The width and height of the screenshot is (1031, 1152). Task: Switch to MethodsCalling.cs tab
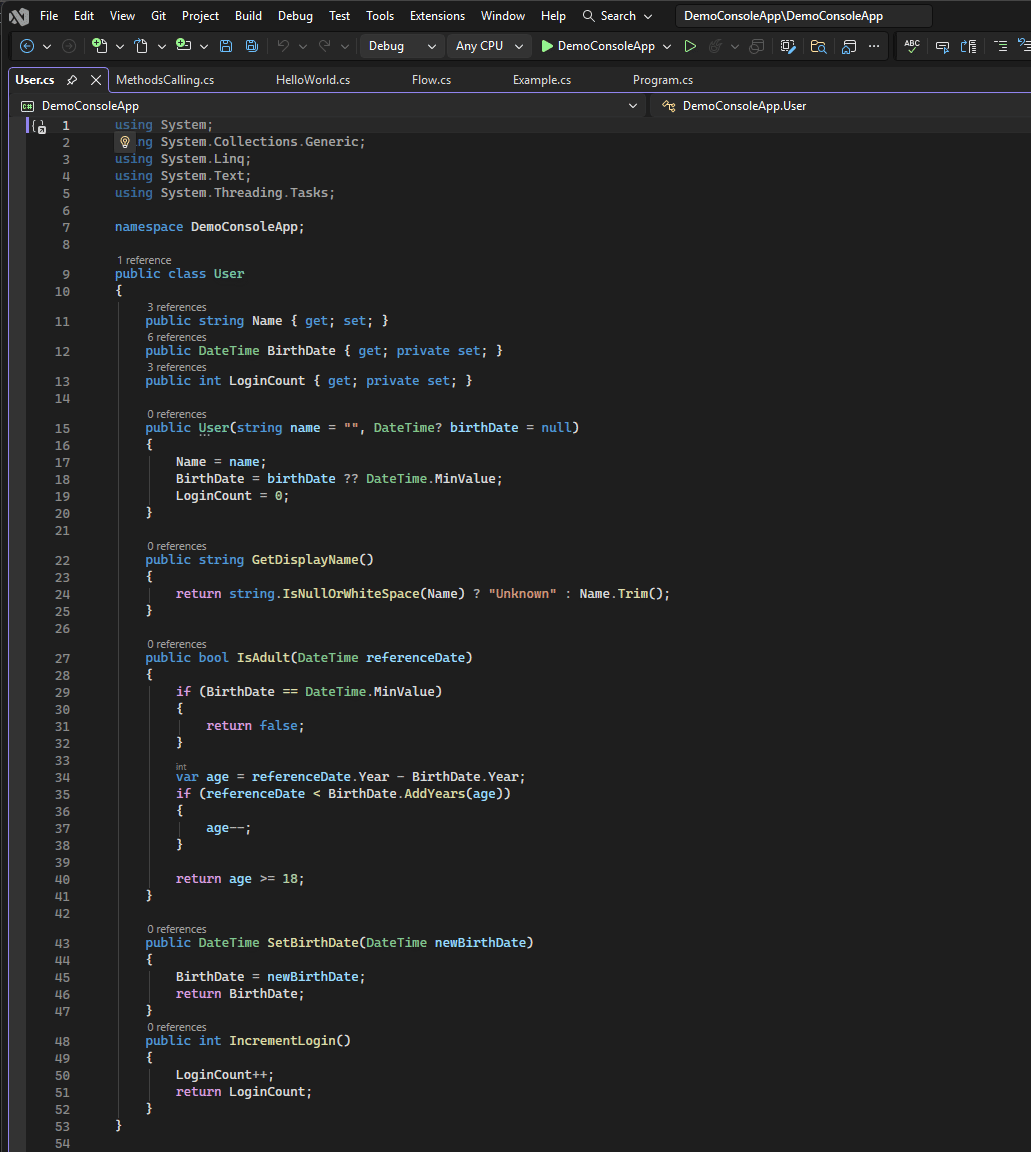pyautogui.click(x=165, y=79)
